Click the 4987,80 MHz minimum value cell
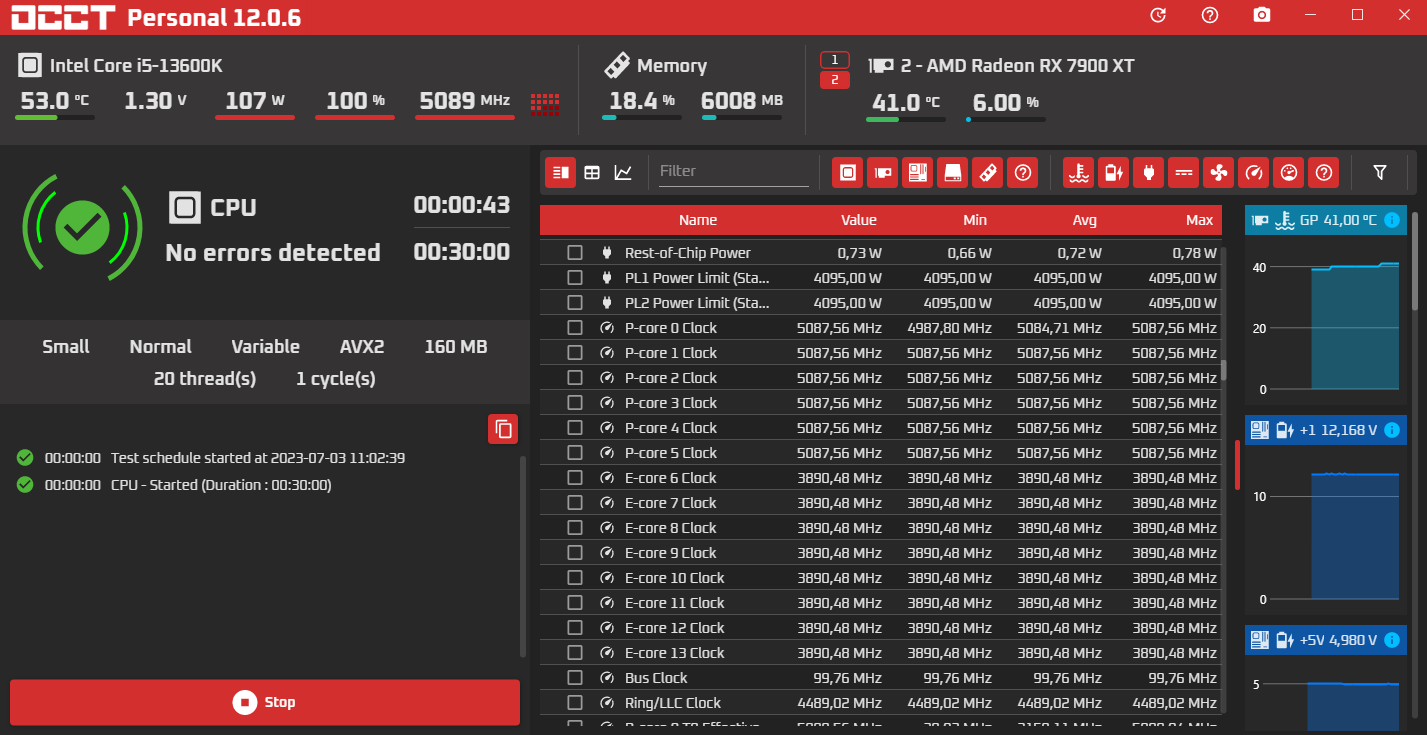 949,328
